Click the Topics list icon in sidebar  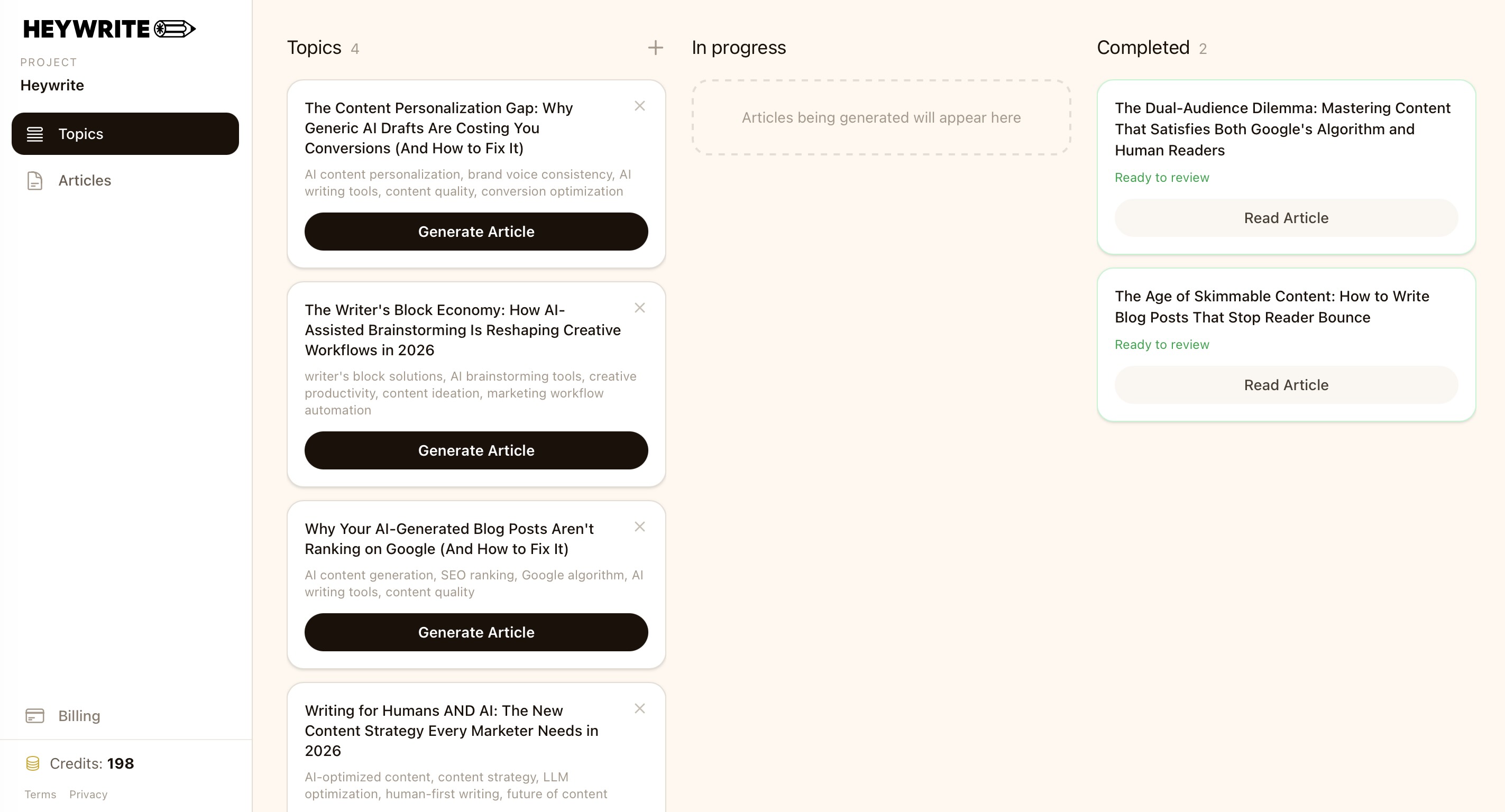coord(35,134)
